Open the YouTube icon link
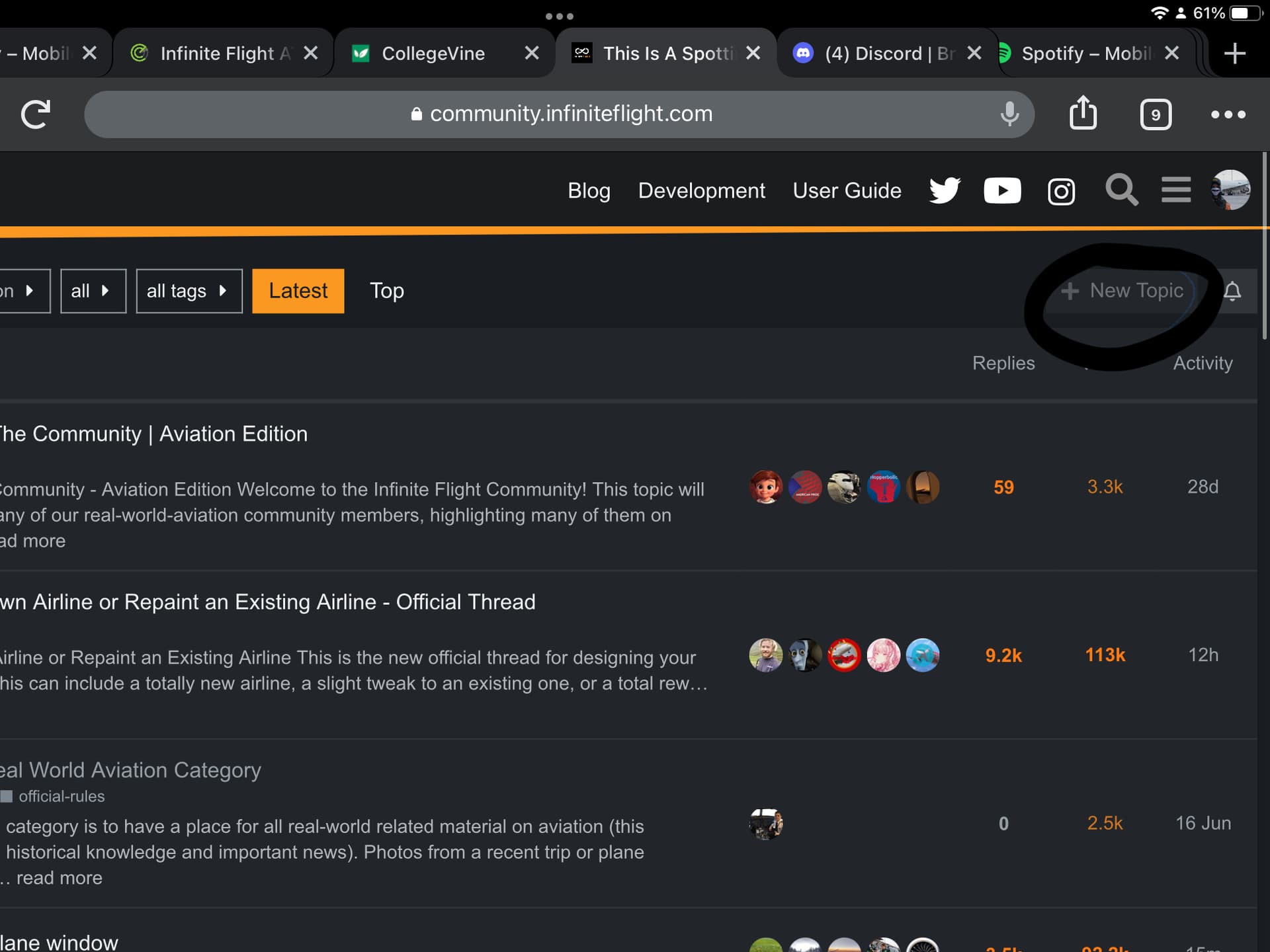Image resolution: width=1270 pixels, height=952 pixels. [x=1002, y=190]
